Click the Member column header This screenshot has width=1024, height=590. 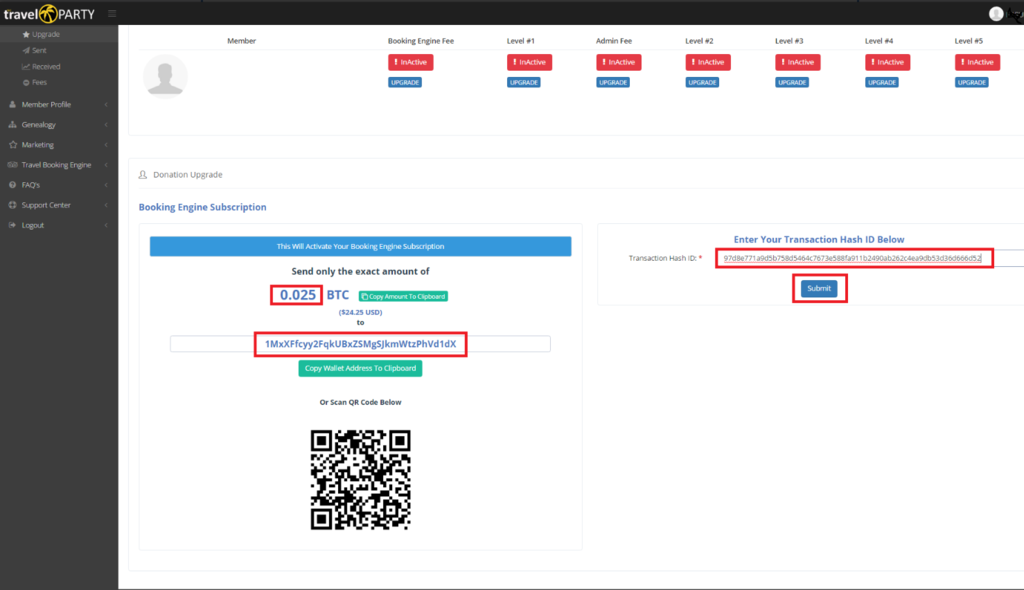tap(242, 41)
